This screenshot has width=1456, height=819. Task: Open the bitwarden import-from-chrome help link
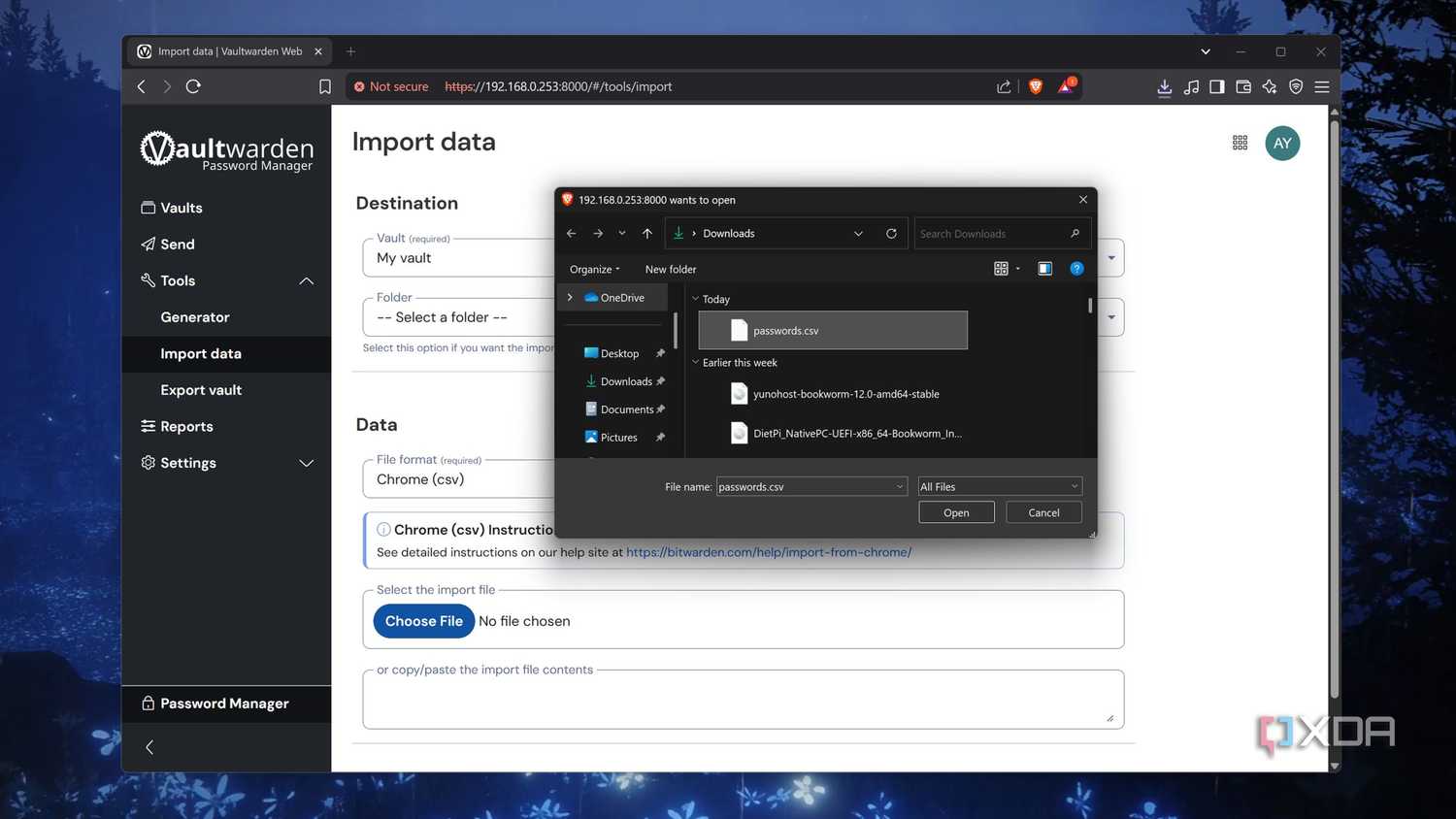(769, 552)
